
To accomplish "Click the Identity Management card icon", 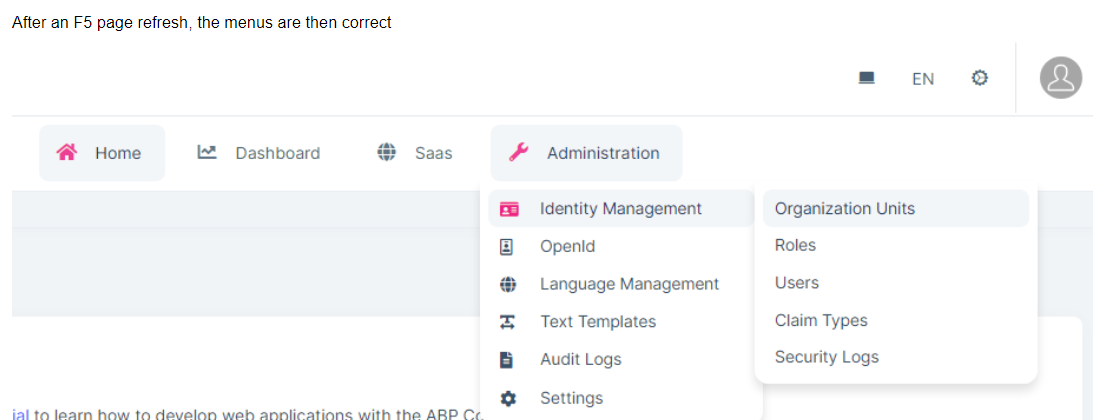I will [508, 209].
